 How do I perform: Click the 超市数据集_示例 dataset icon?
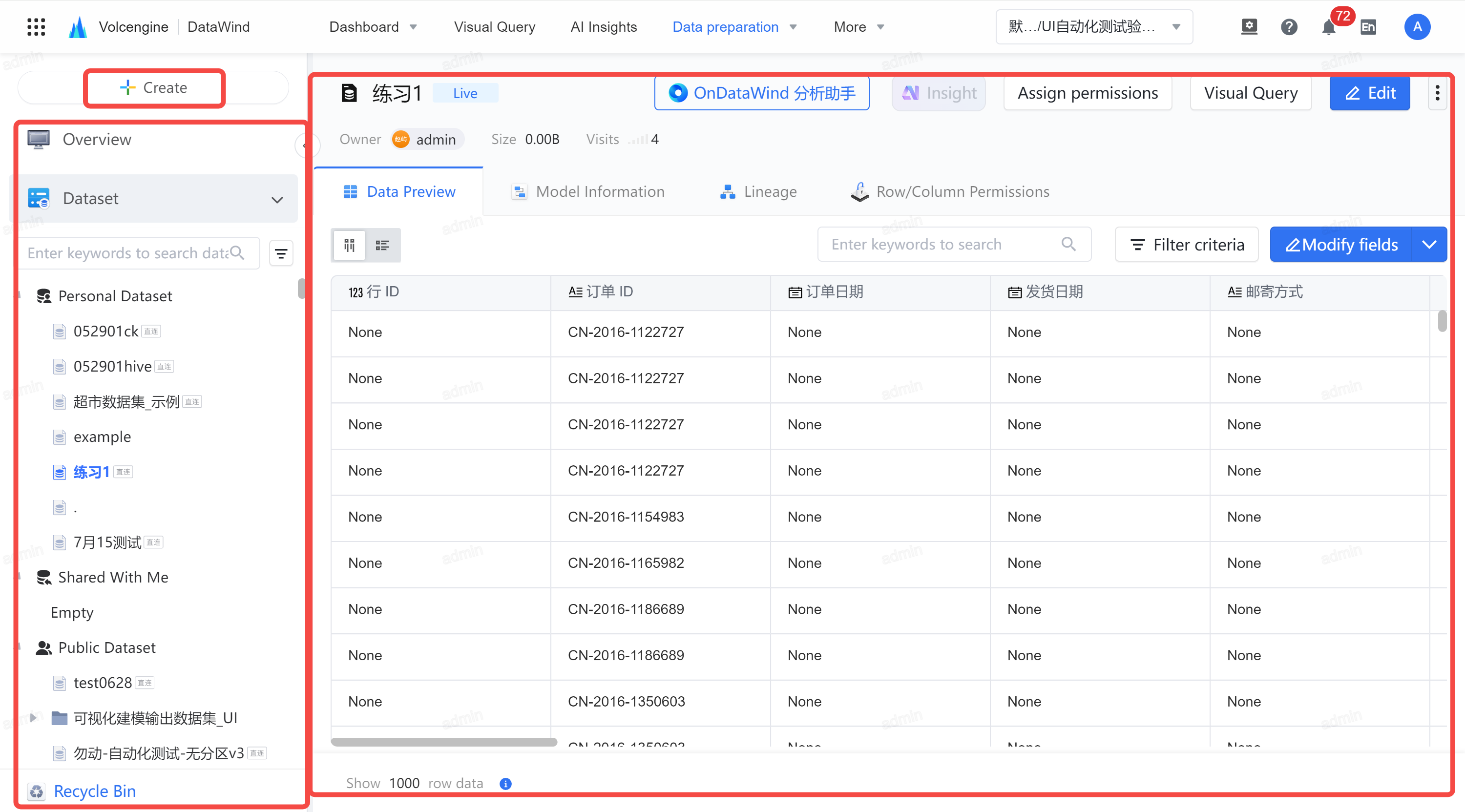click(59, 402)
